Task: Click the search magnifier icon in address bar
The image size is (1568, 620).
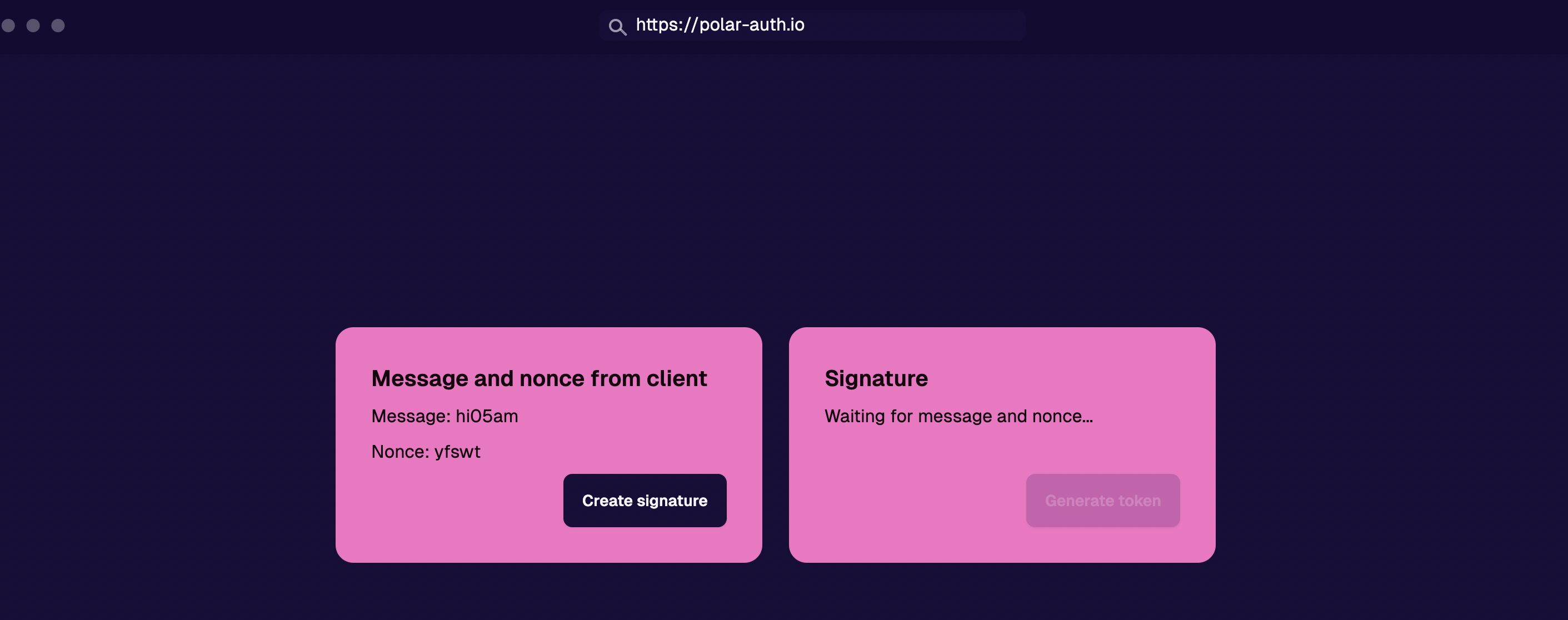Action: click(x=617, y=27)
